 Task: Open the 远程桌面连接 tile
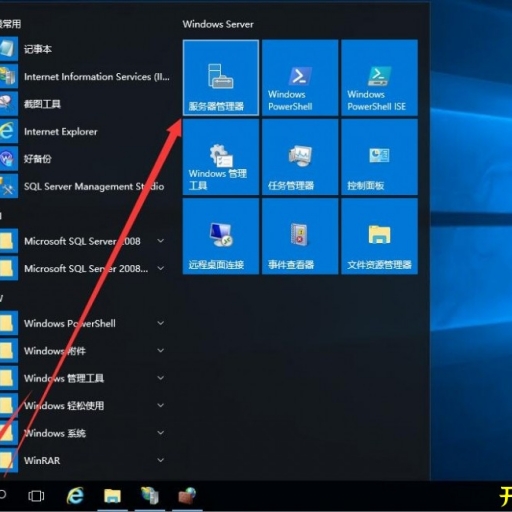click(x=221, y=236)
